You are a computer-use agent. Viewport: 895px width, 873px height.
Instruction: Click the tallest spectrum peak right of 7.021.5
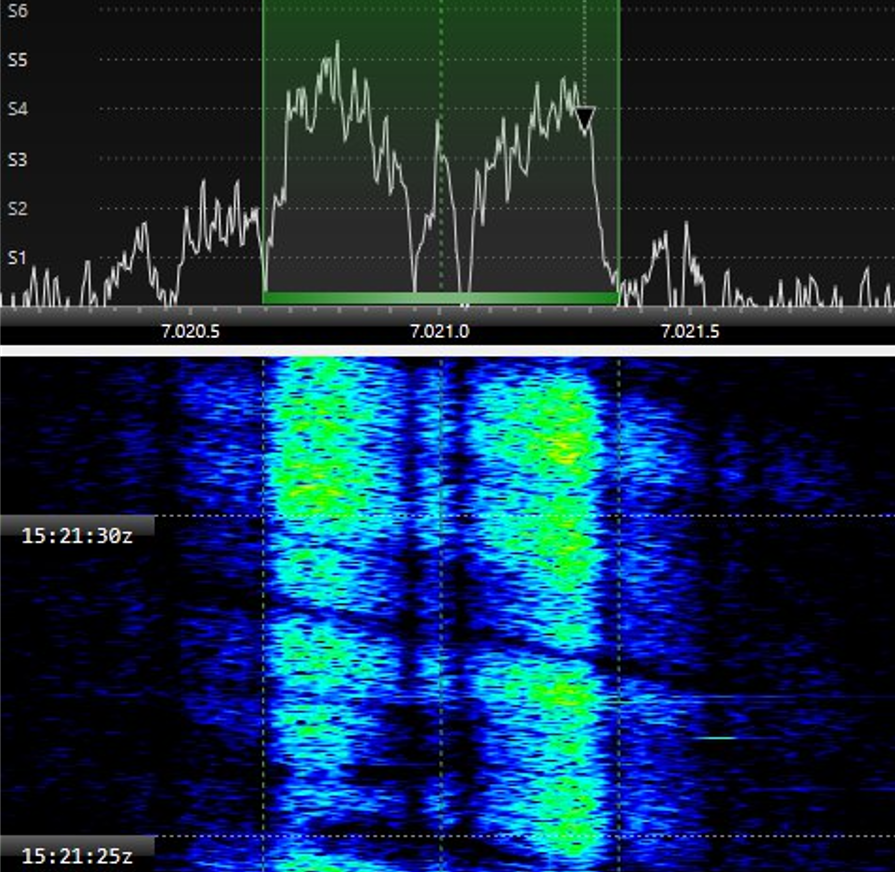(687, 225)
